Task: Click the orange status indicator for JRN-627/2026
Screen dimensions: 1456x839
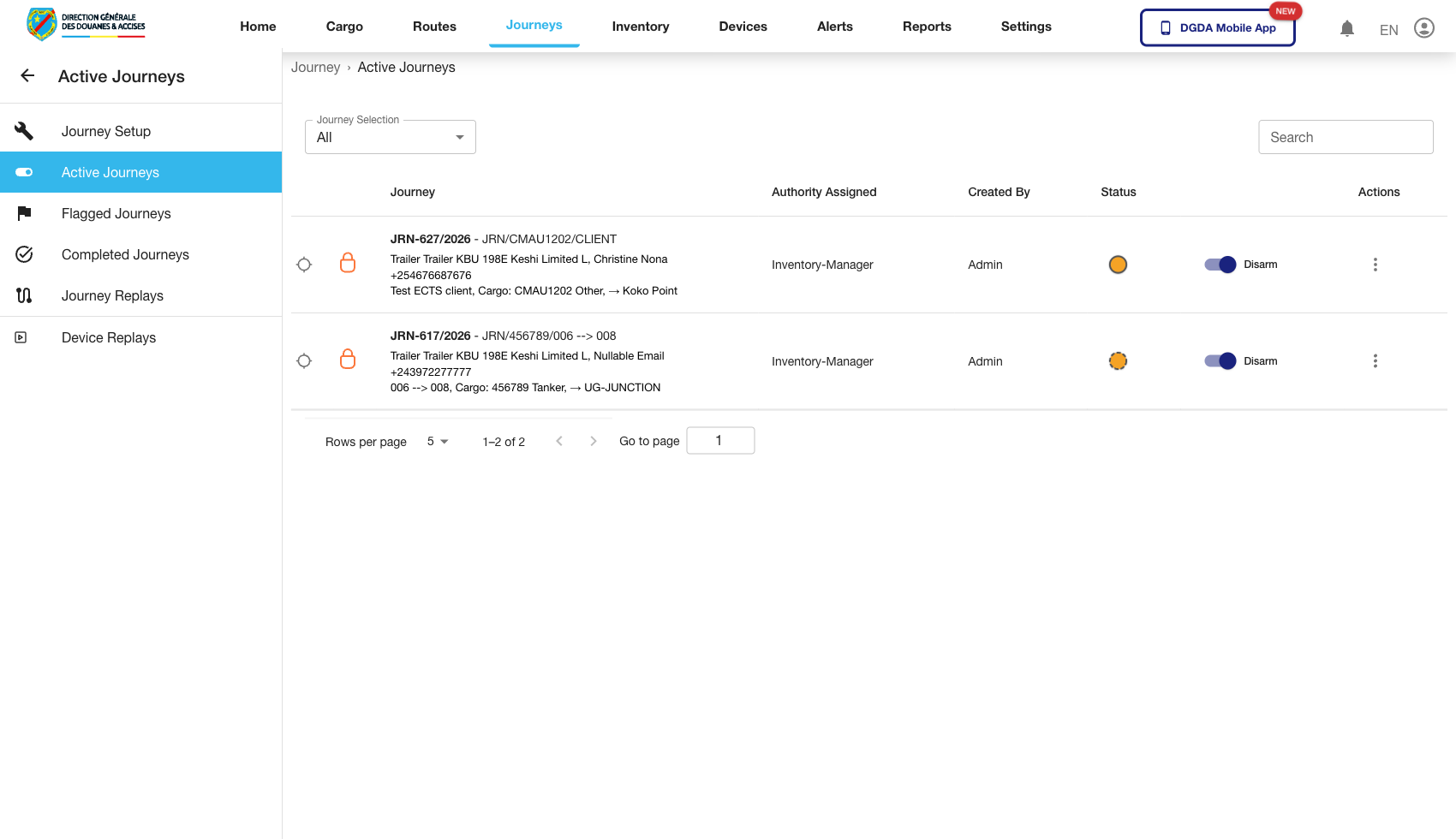Action: 1118,265
